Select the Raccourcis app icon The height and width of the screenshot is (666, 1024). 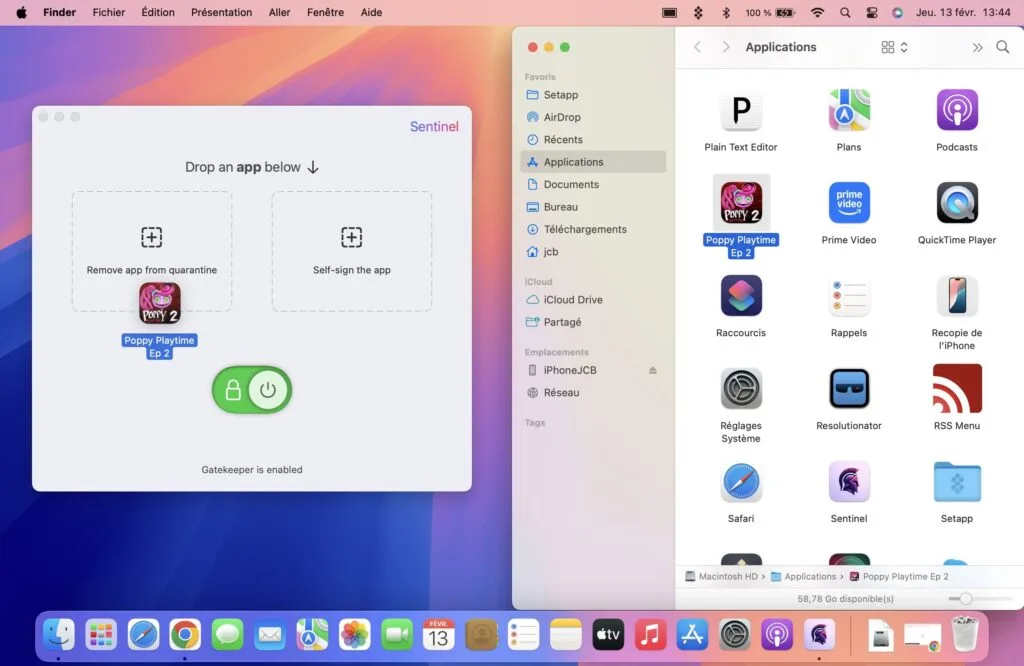coord(741,296)
